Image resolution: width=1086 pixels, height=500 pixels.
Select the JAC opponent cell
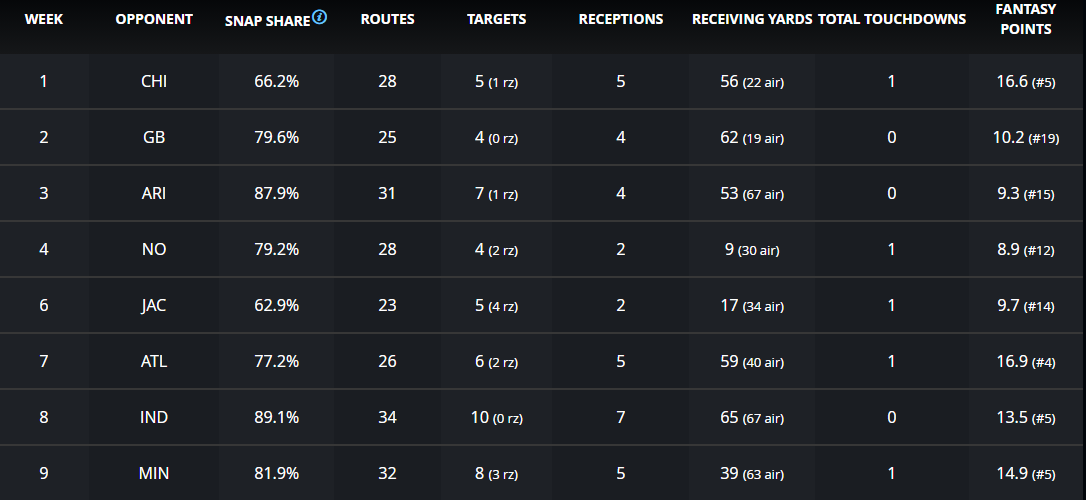coord(154,306)
